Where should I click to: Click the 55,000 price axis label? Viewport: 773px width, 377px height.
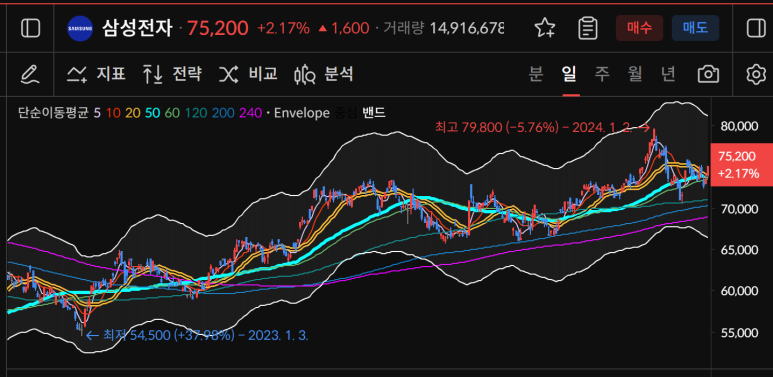point(738,333)
